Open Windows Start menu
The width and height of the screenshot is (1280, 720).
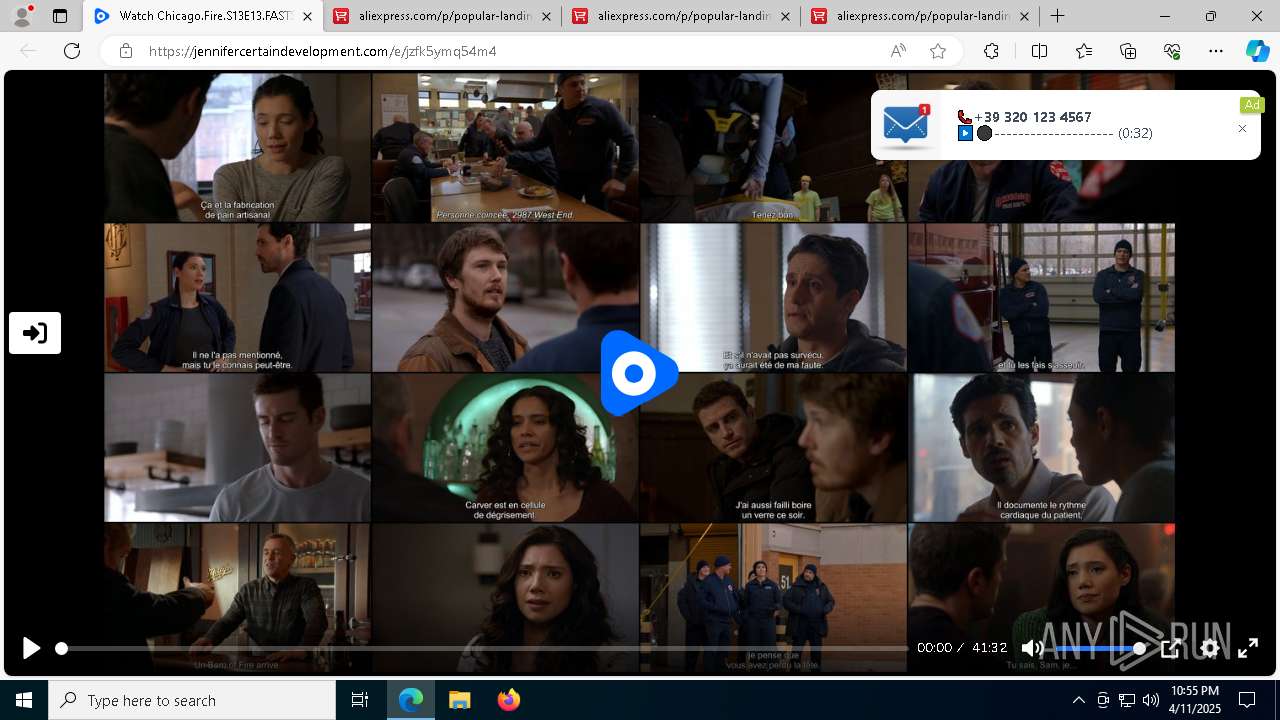[x=24, y=700]
